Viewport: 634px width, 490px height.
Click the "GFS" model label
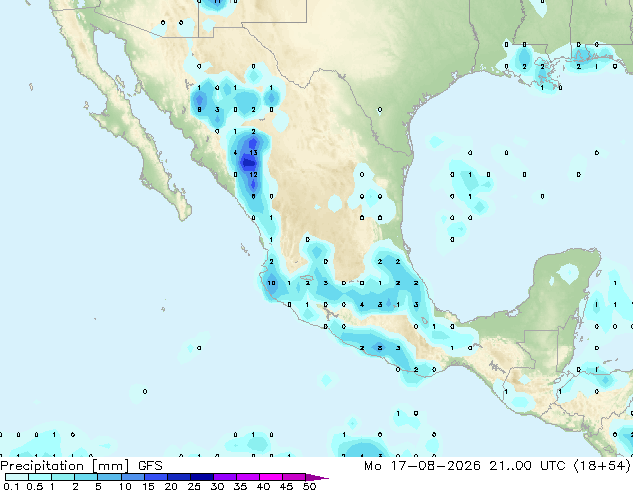click(150, 466)
